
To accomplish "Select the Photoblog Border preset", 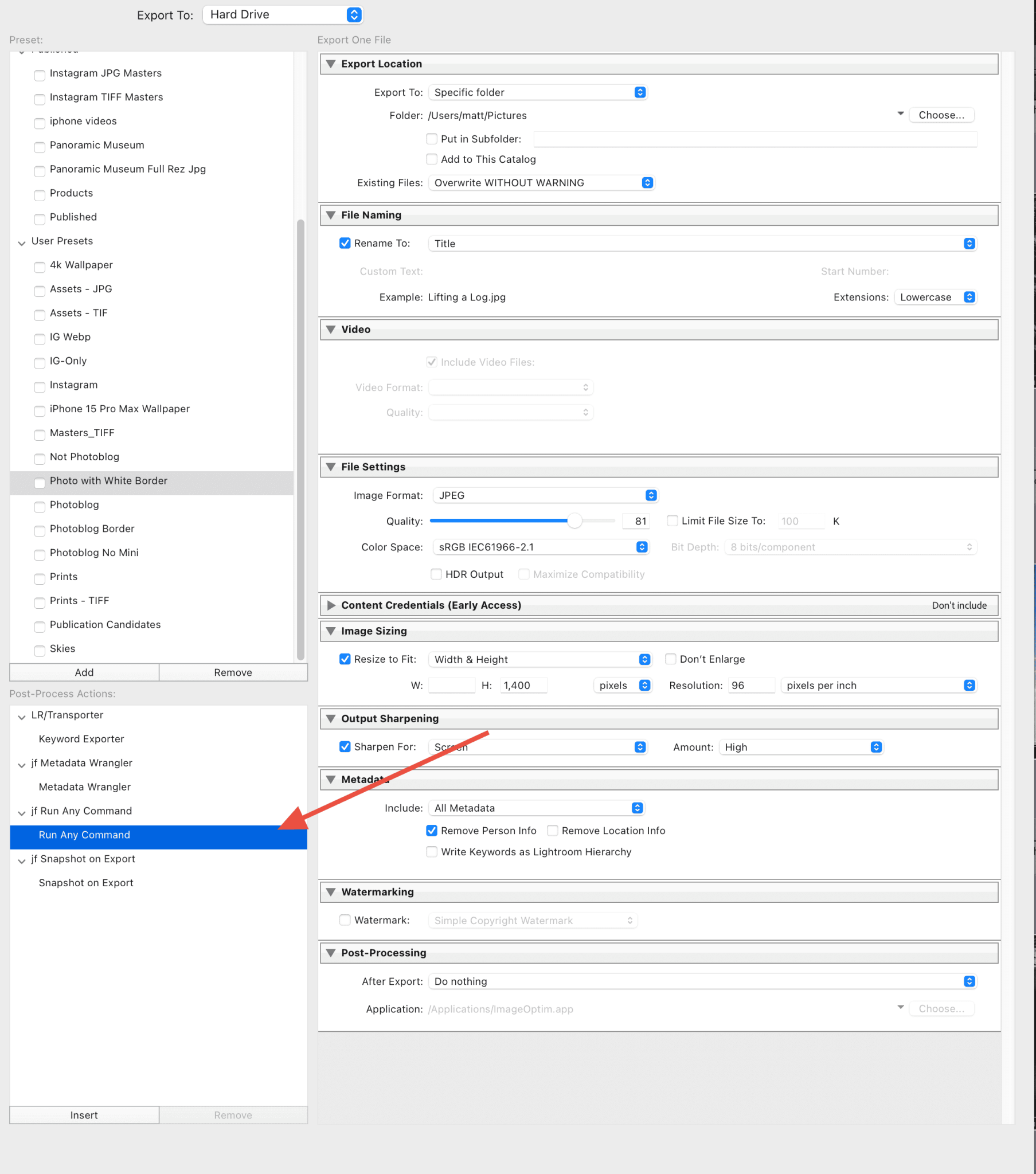I will 92,529.
